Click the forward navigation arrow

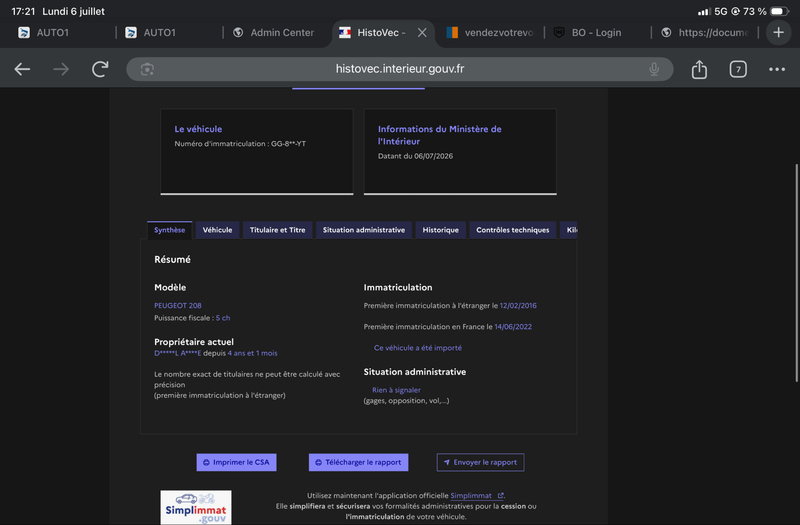pos(61,69)
